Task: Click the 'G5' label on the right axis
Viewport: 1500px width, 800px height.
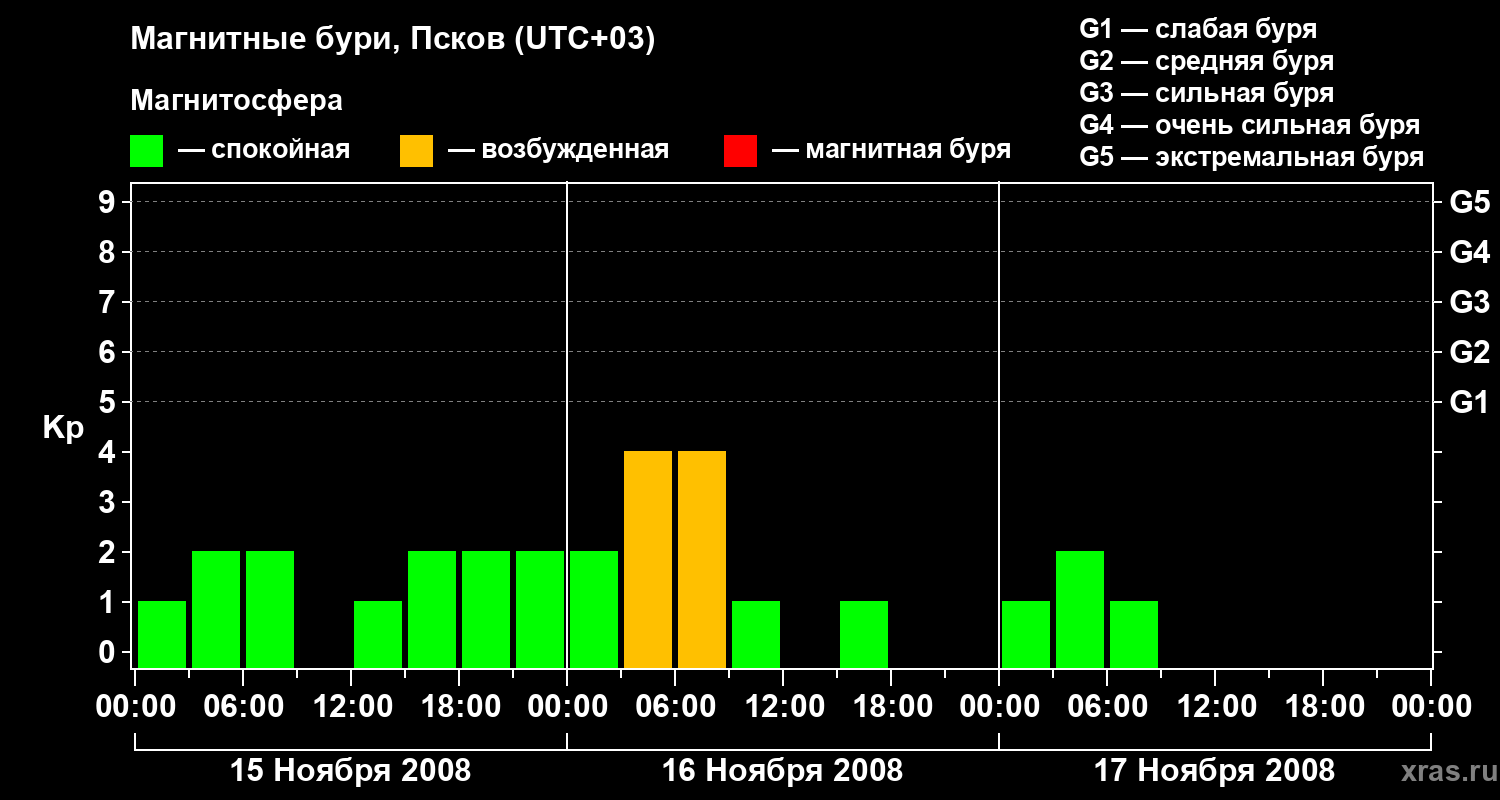Action: pyautogui.click(x=1469, y=202)
